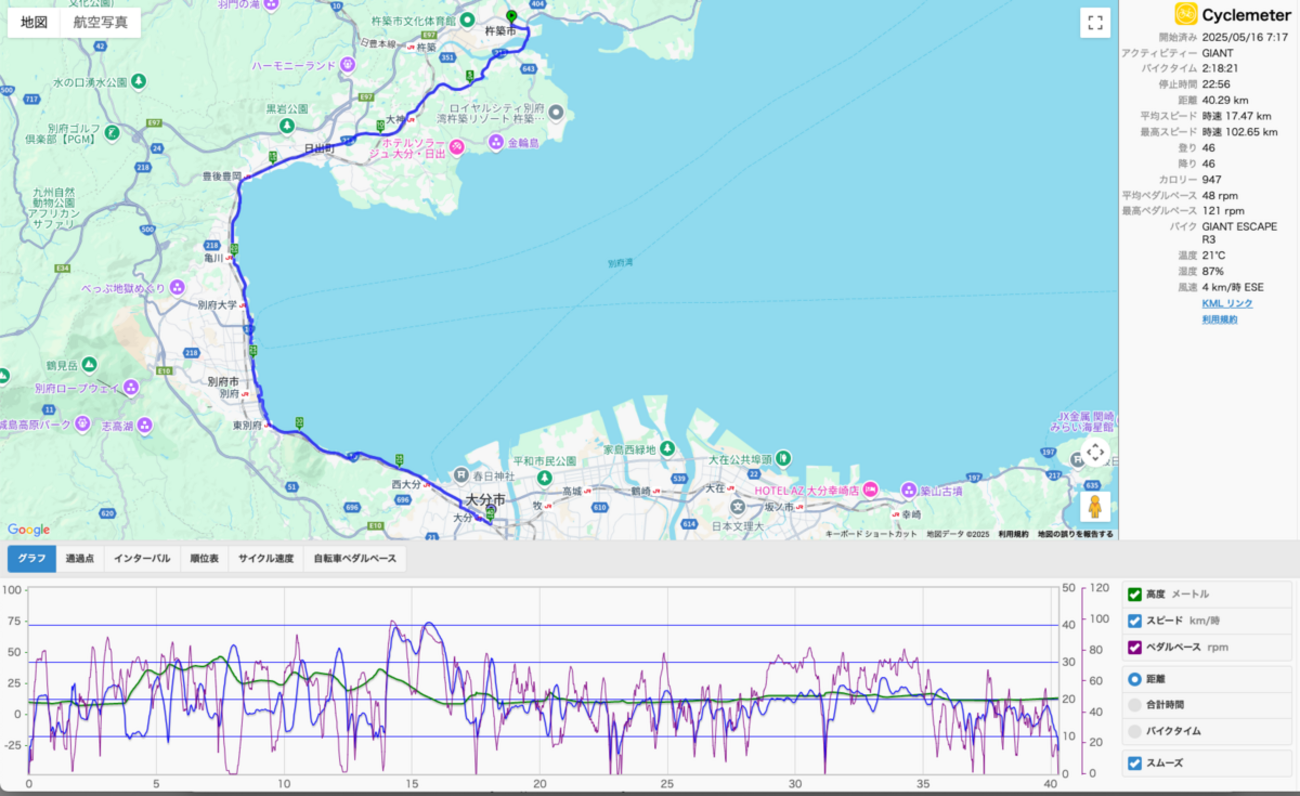
Task: Click the 日出町 town label on map
Action: tap(321, 149)
